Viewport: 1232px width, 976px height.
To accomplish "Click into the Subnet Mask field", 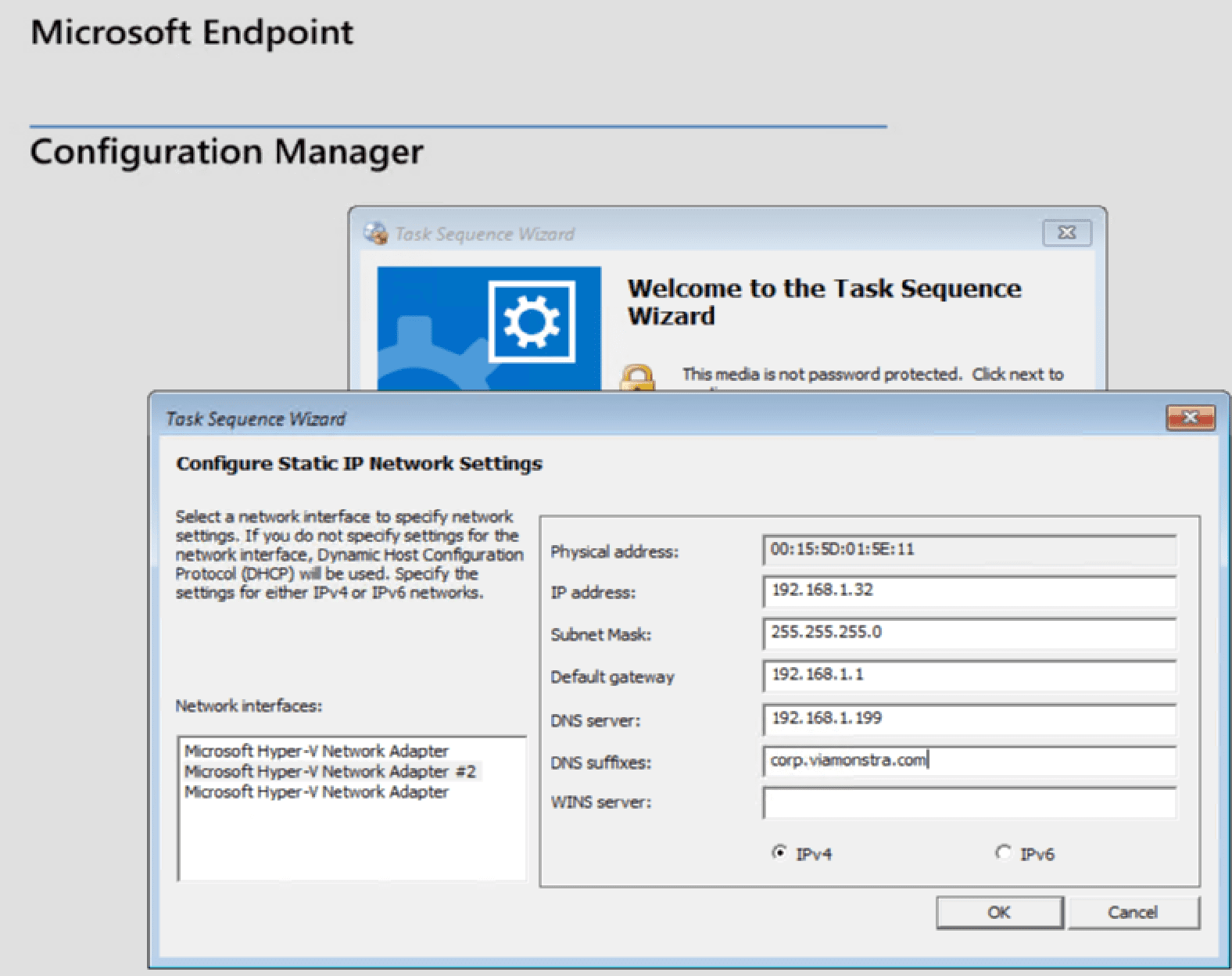I will [x=969, y=633].
